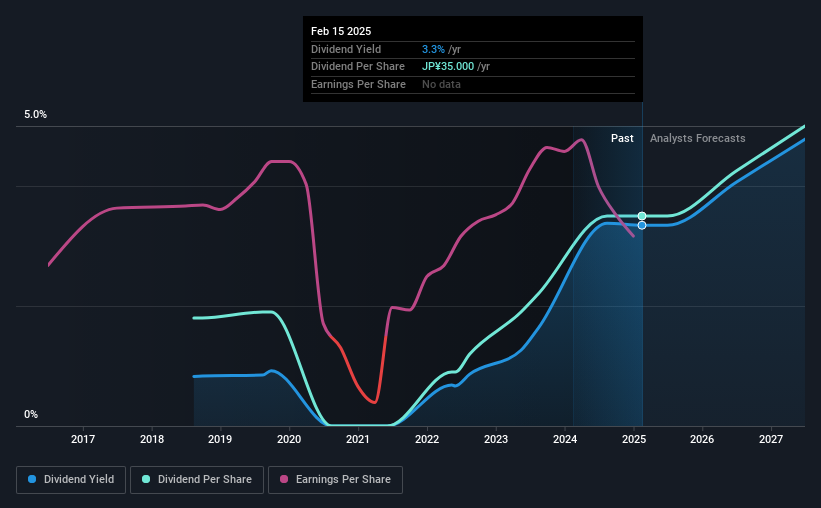Click the Feb 15 2025 tooltip date header

pos(341,31)
